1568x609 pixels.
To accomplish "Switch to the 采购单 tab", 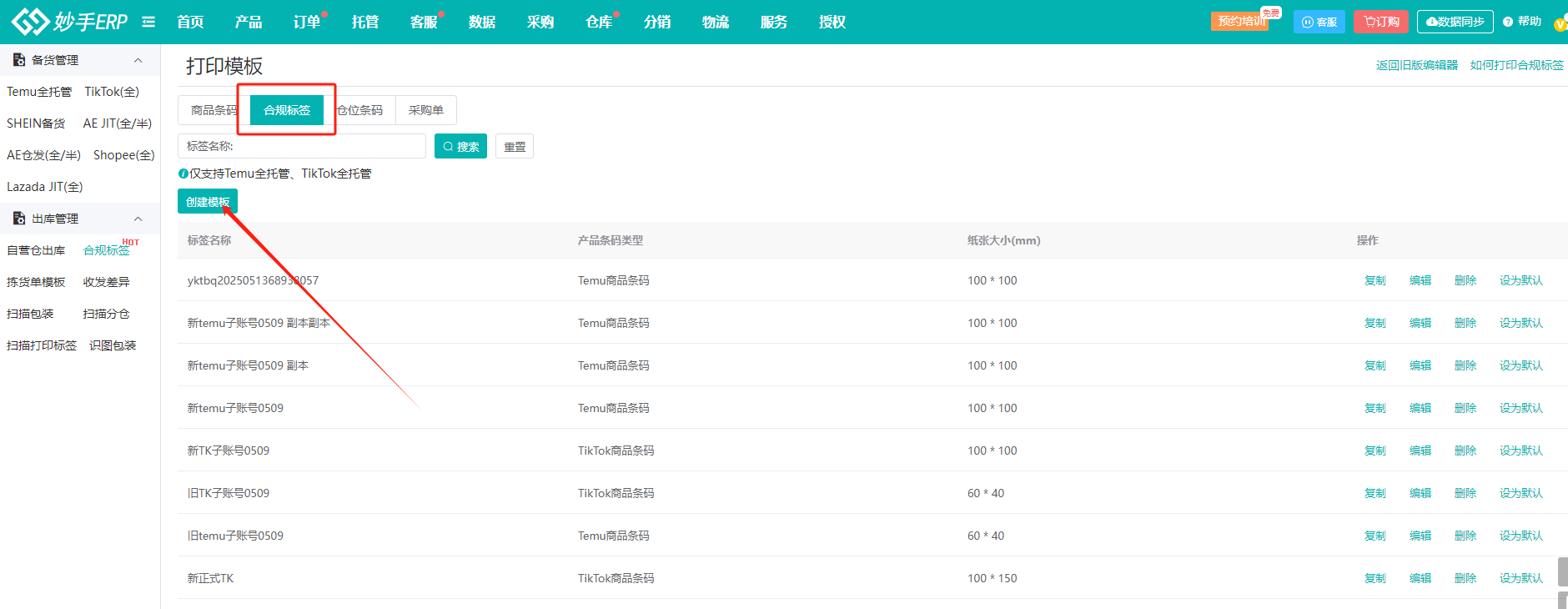I will [x=426, y=110].
